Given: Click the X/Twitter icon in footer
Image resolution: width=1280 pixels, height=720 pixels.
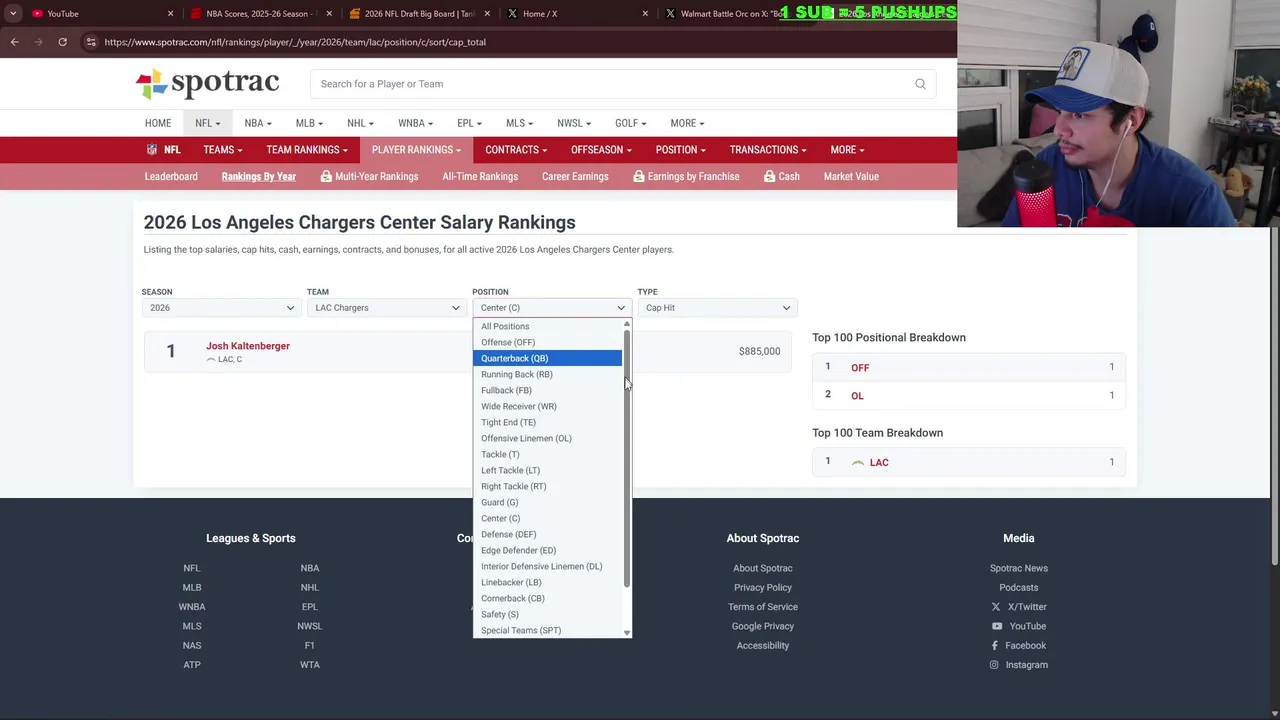Looking at the screenshot, I should point(995,607).
